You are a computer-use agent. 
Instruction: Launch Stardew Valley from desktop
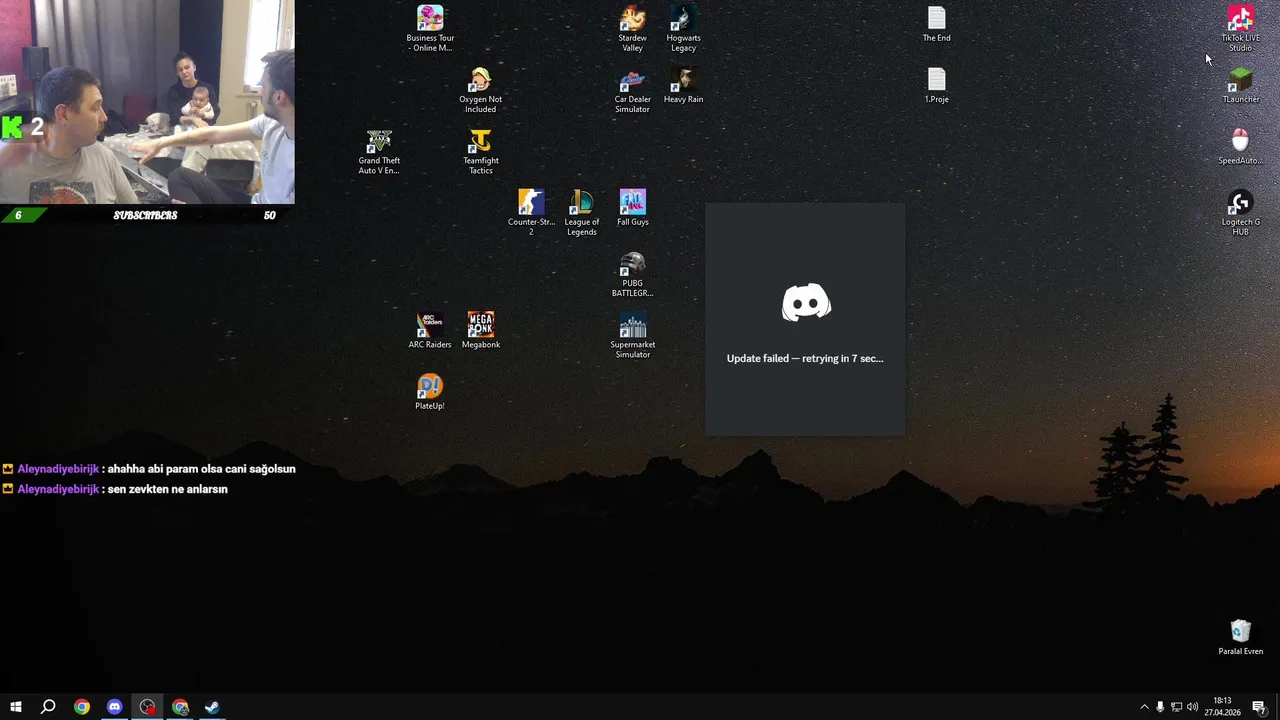pos(632,29)
